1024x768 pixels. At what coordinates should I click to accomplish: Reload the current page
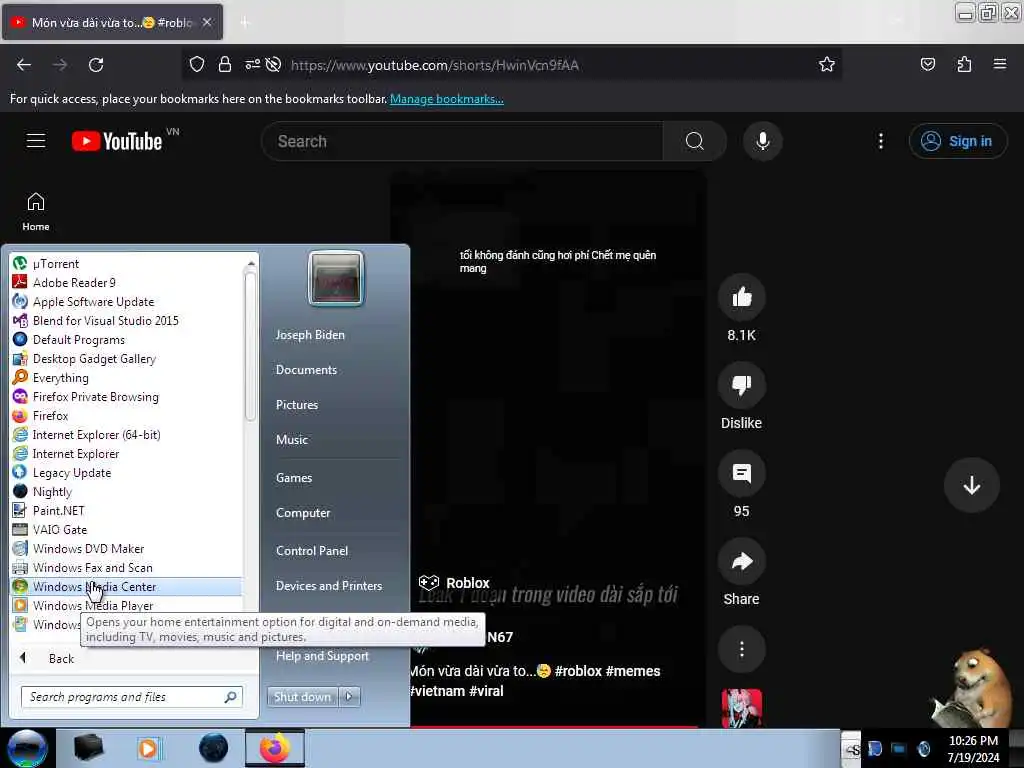pos(96,65)
